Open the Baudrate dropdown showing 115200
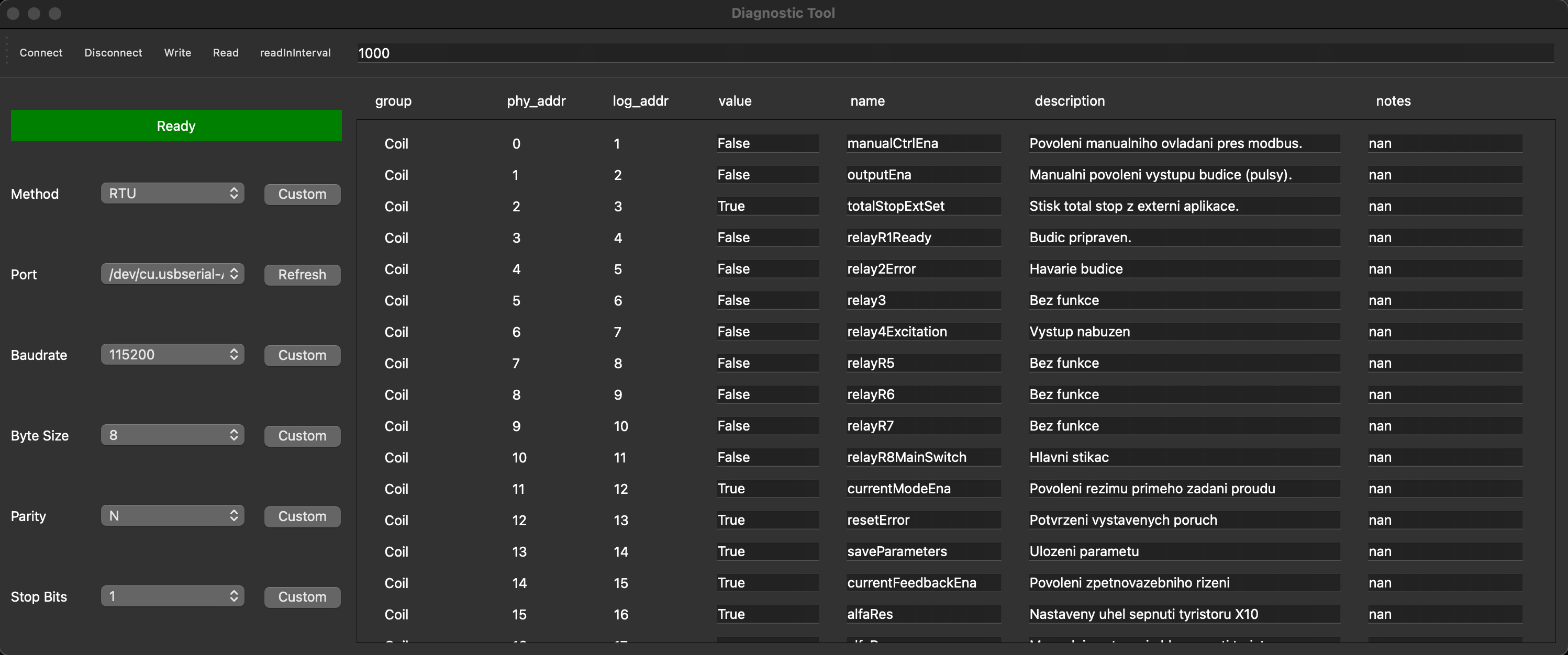 click(172, 355)
